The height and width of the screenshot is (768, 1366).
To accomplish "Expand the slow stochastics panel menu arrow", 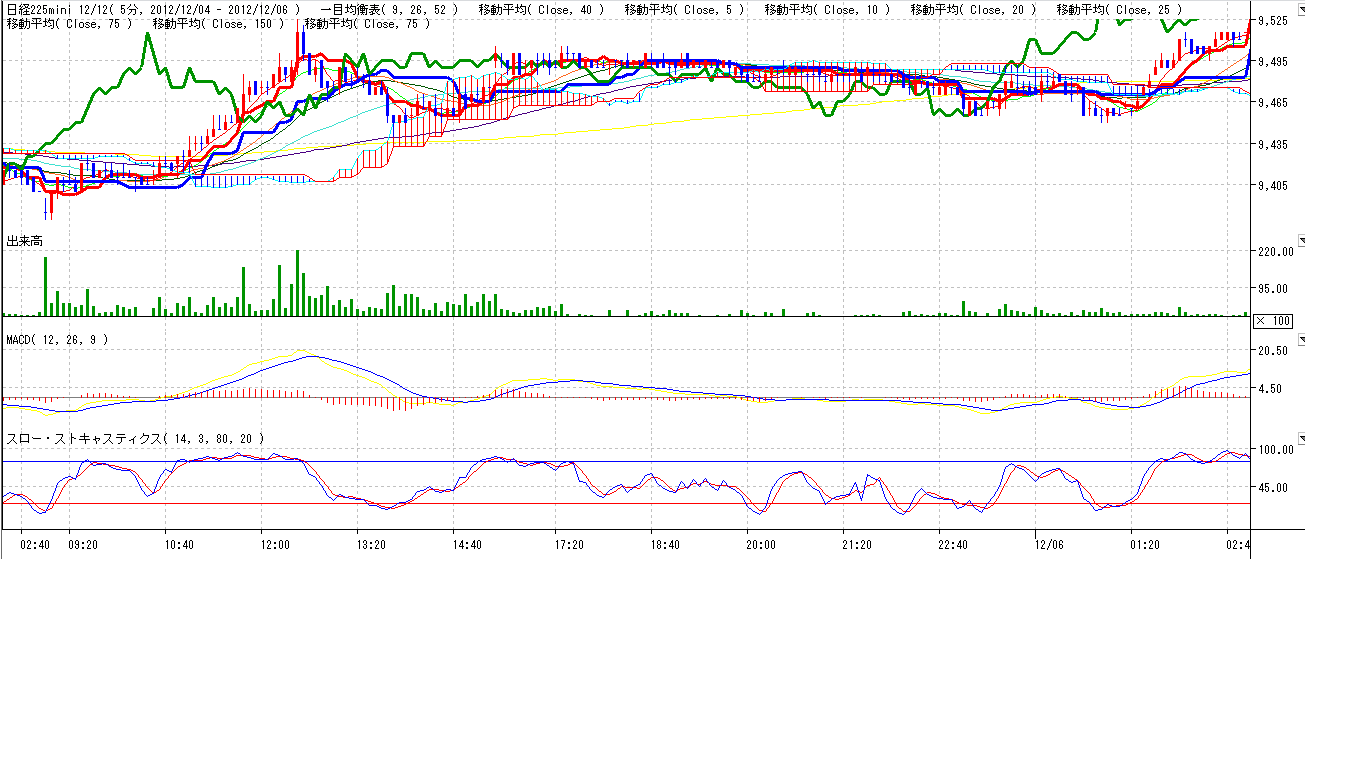I will pyautogui.click(x=1301, y=438).
